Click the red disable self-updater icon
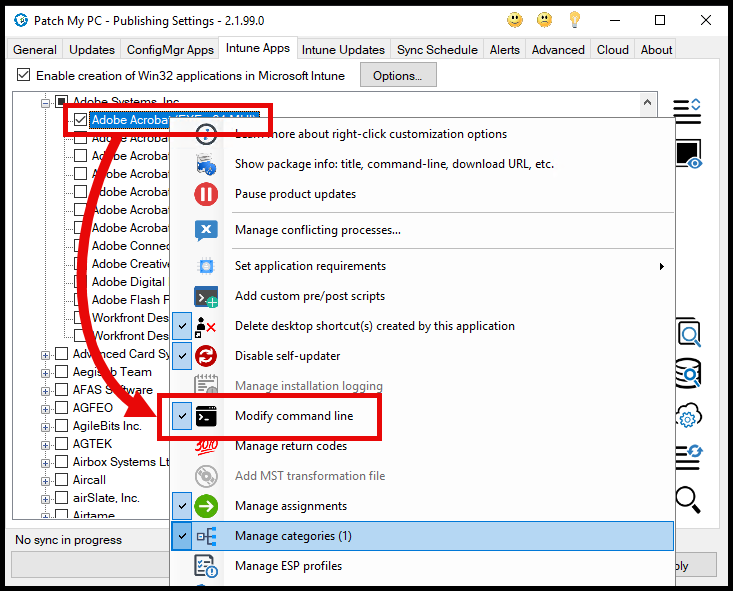 point(206,356)
